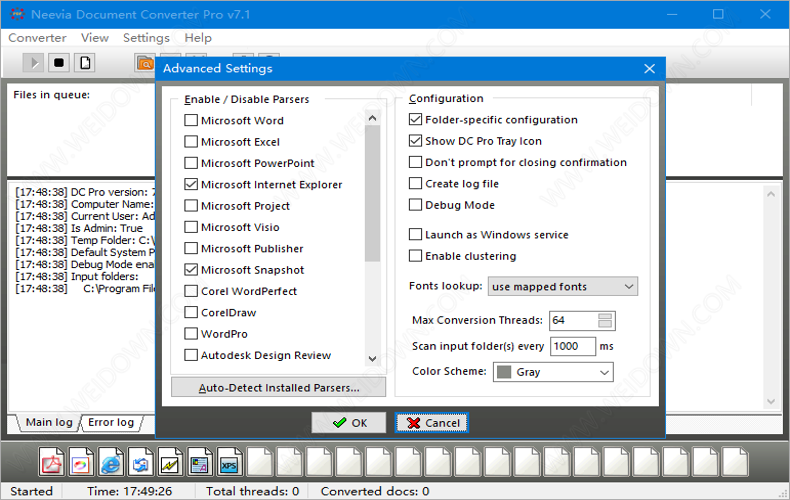Click the Cancel button
This screenshot has height=500, width=790.
432,423
